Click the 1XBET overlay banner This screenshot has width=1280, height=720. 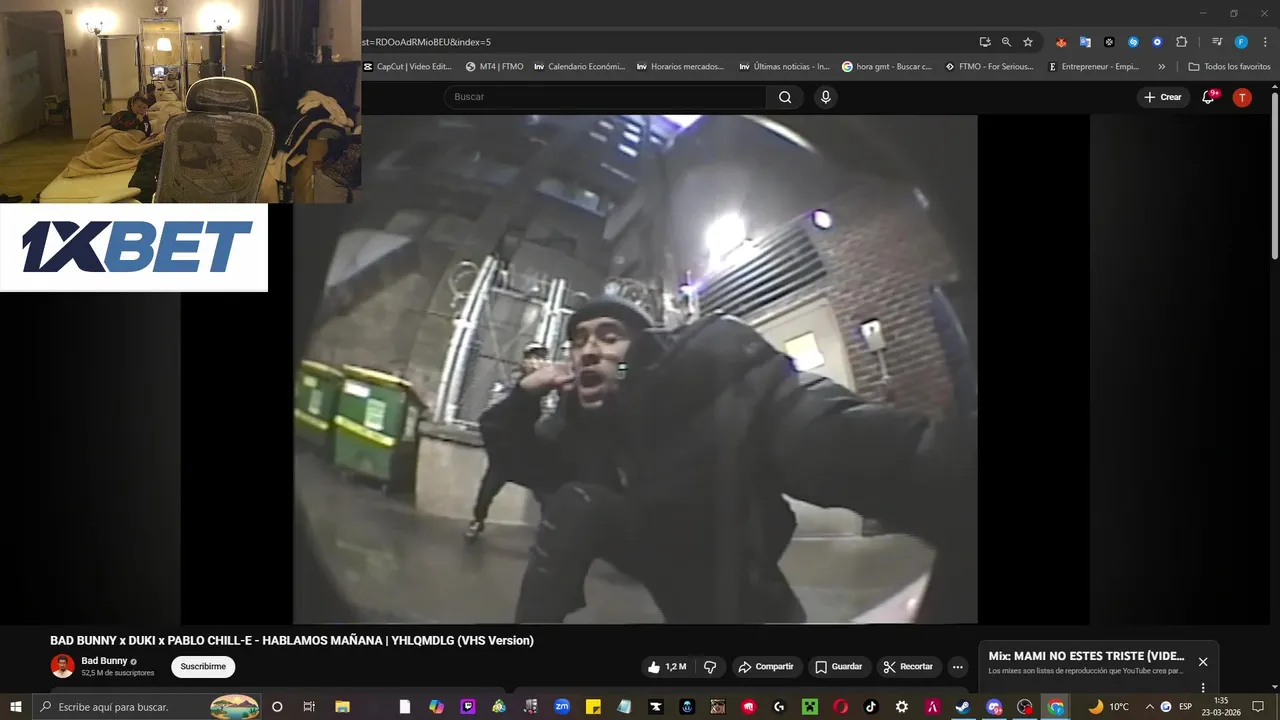click(x=134, y=247)
